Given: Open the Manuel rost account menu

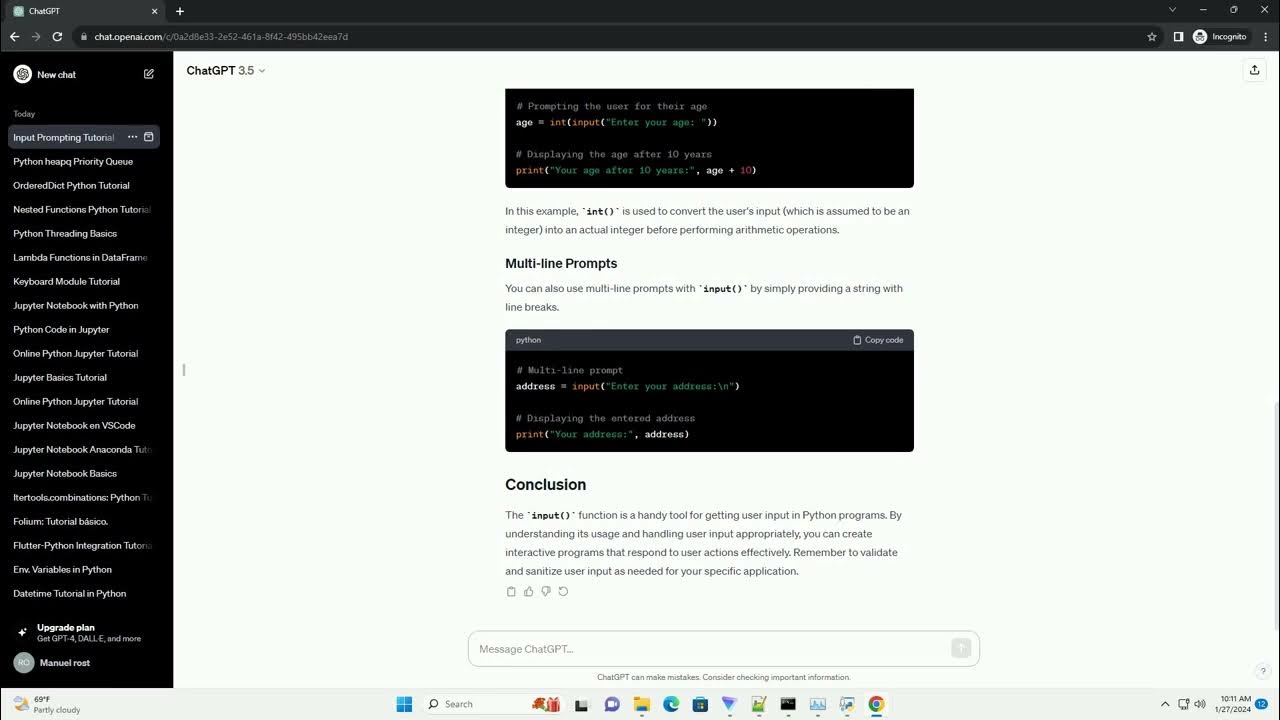Looking at the screenshot, I should tap(84, 662).
